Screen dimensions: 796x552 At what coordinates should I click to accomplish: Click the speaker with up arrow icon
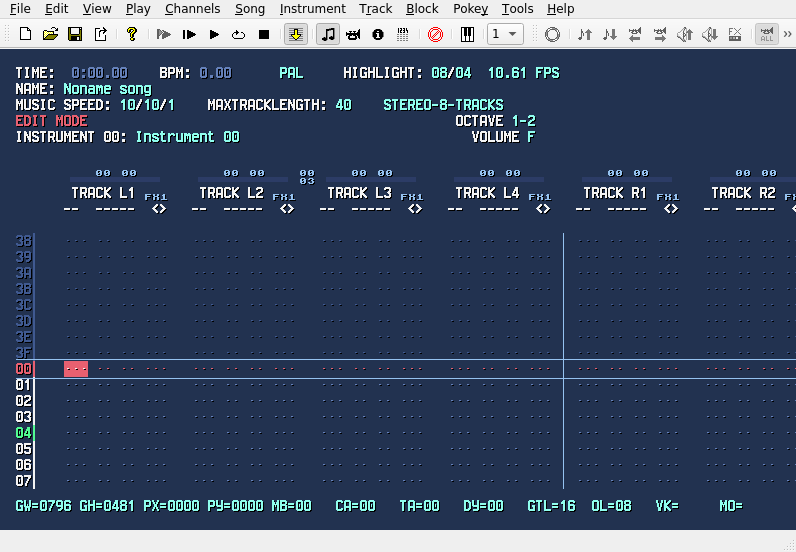point(684,35)
